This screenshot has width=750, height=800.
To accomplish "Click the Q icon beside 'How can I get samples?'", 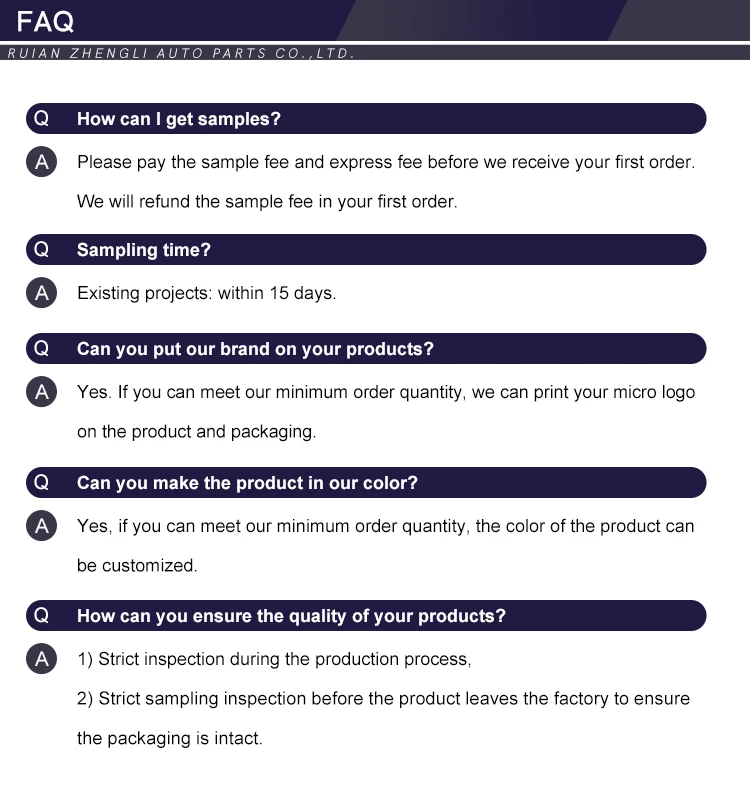I will [x=41, y=119].
